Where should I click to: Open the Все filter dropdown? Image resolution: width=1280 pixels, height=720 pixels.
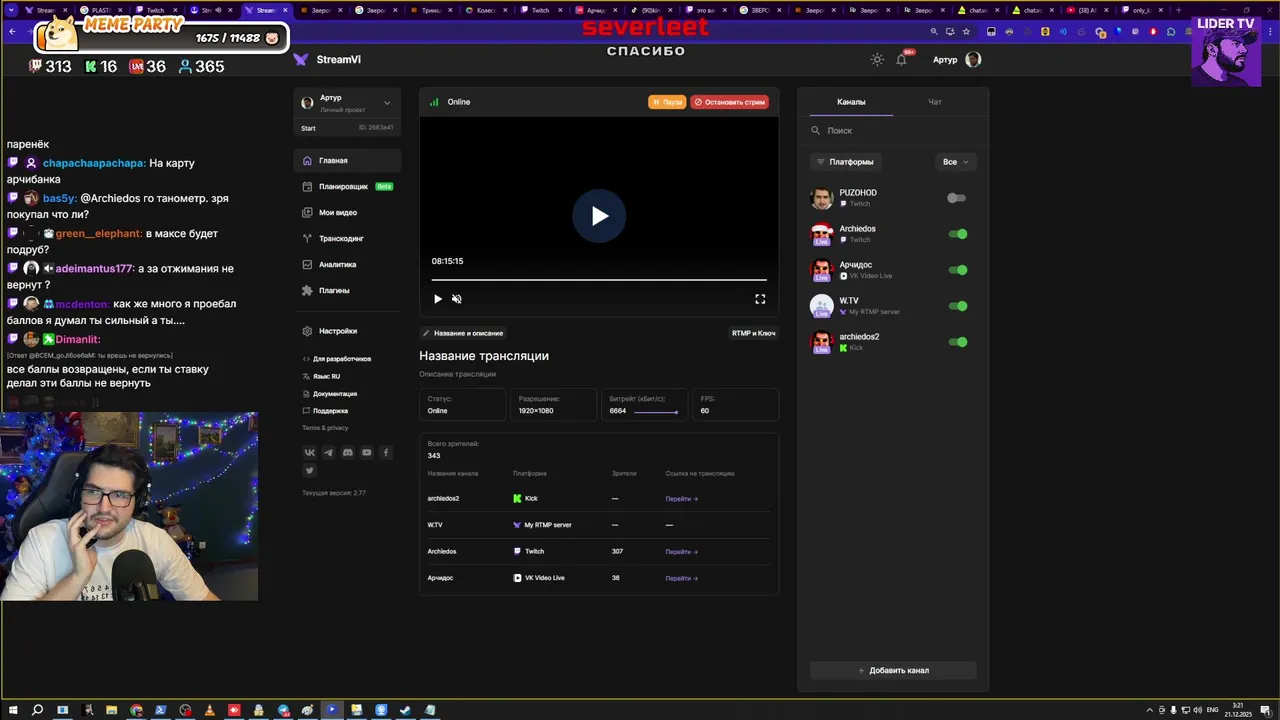coord(956,162)
